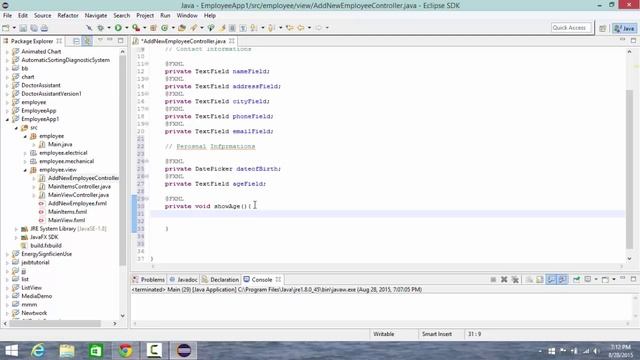This screenshot has height=360, width=640.
Task: Switch to the Problems tab
Action: tap(149, 280)
